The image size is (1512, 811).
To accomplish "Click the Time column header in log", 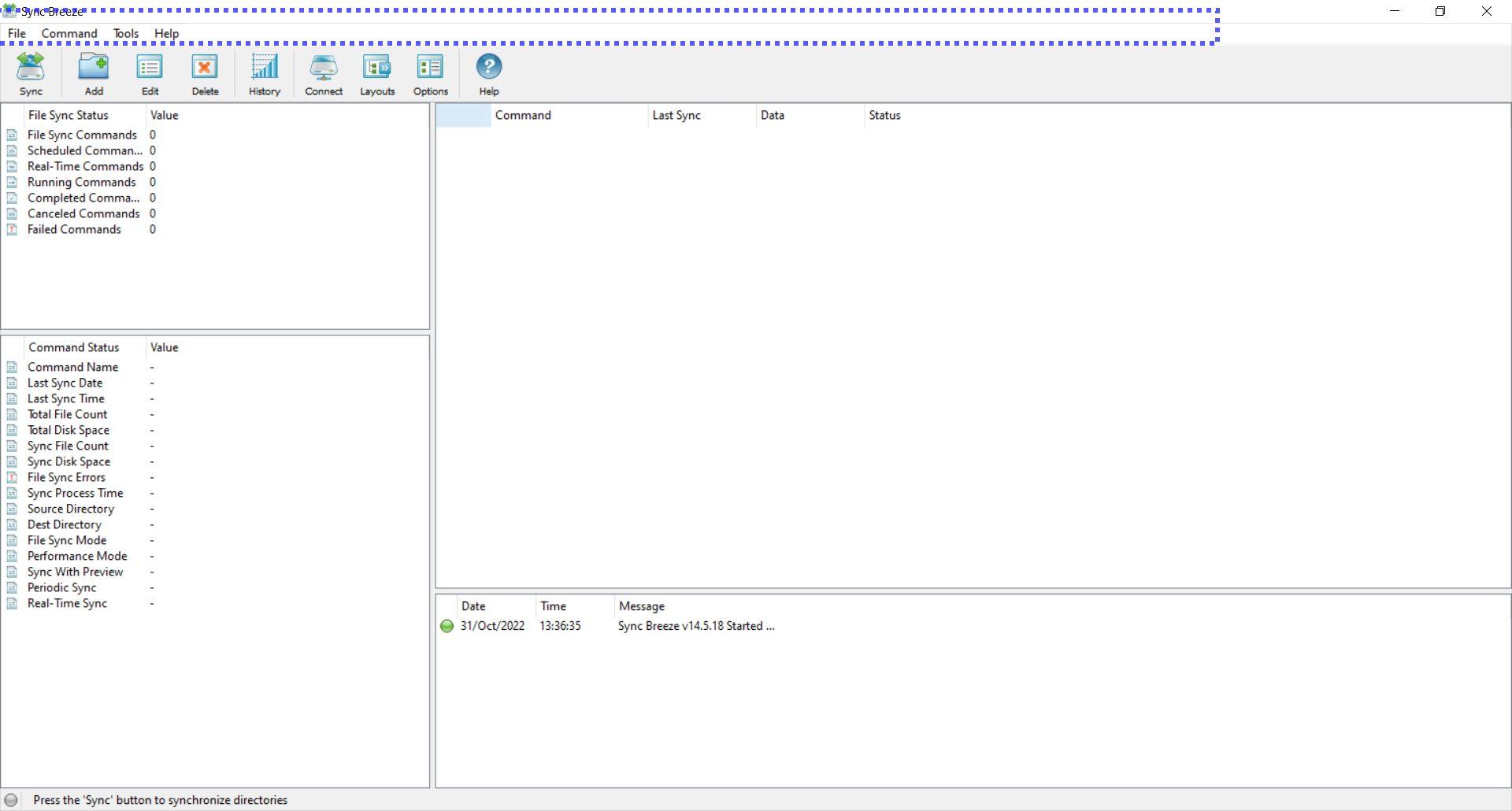I will click(575, 606).
